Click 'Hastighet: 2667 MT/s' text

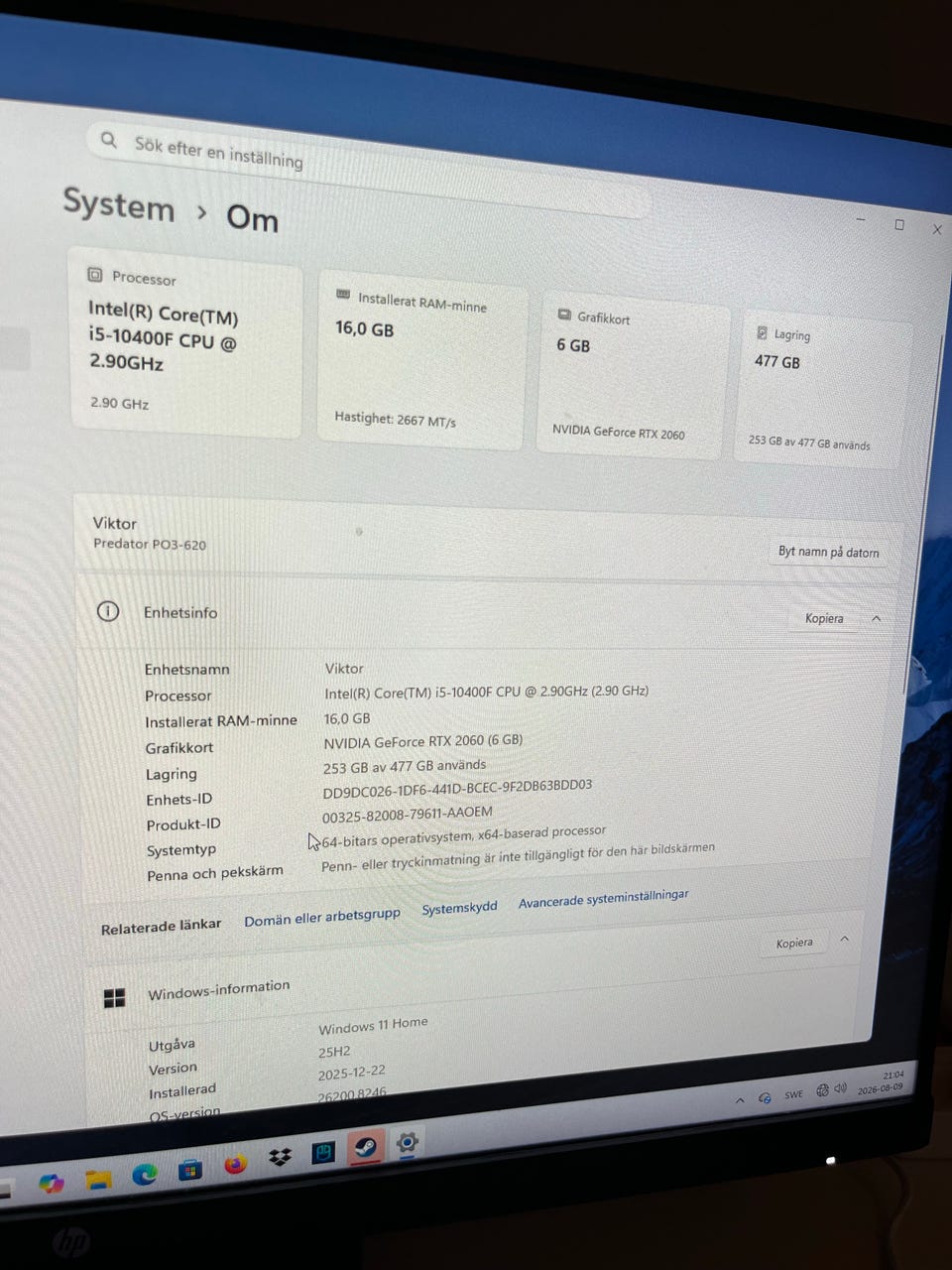click(395, 419)
